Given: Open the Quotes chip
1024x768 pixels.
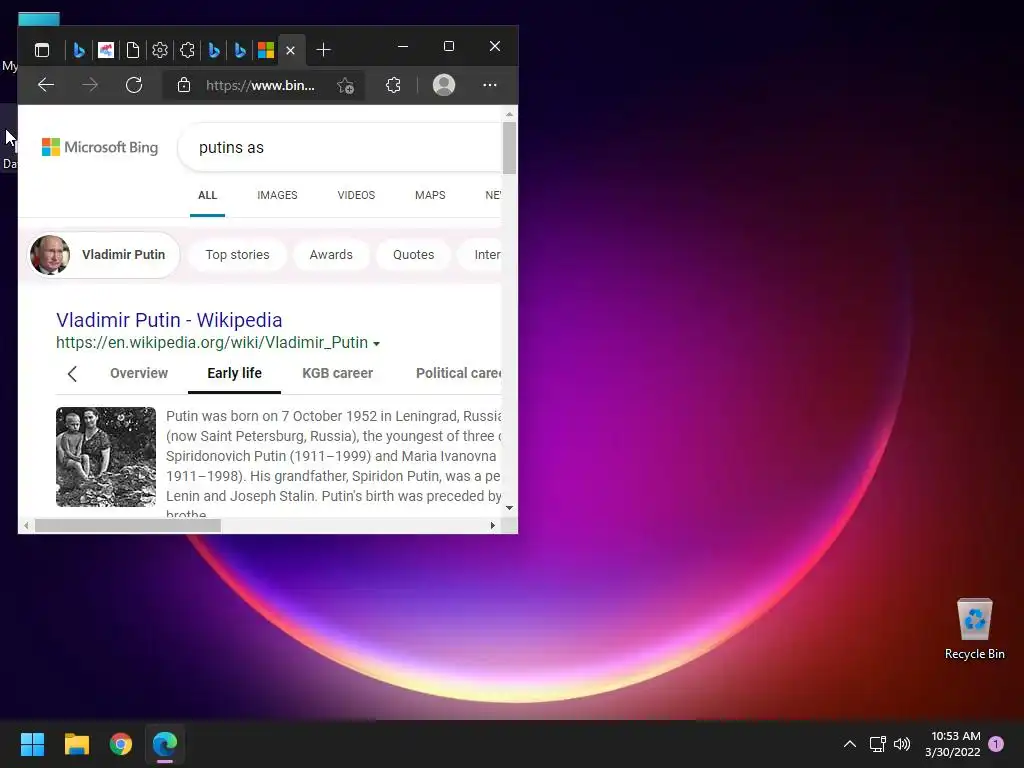Looking at the screenshot, I should tap(413, 255).
